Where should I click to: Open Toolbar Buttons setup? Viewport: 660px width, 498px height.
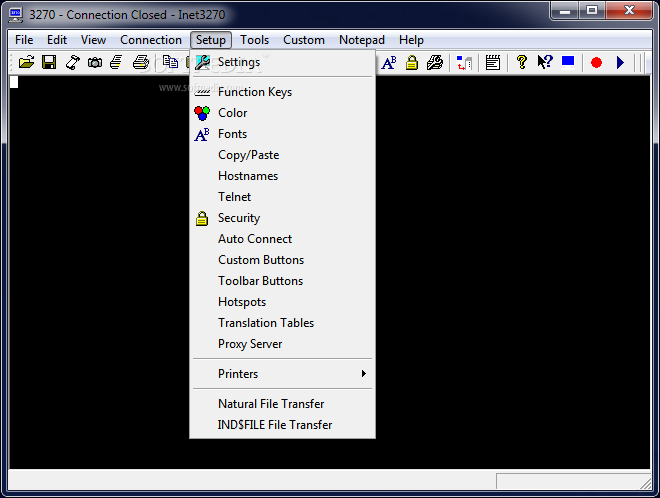pyautogui.click(x=282, y=281)
